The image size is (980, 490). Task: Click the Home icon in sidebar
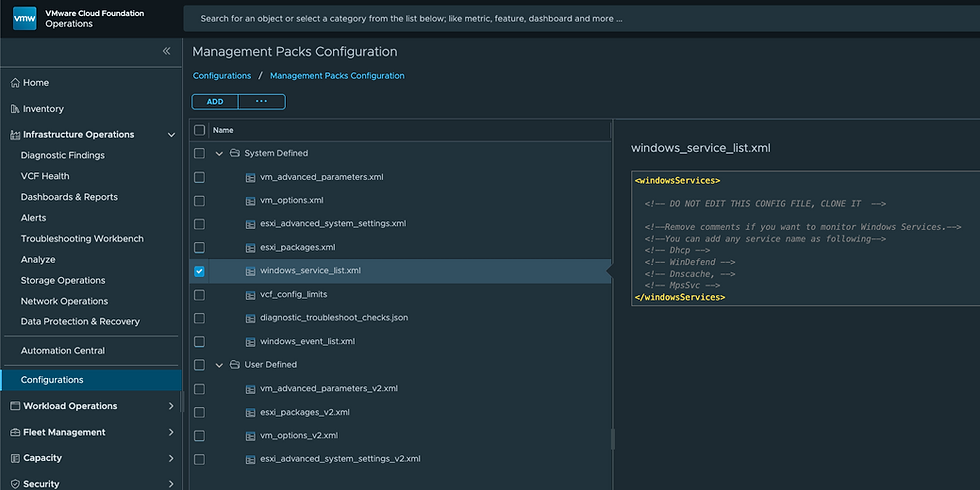coord(14,83)
